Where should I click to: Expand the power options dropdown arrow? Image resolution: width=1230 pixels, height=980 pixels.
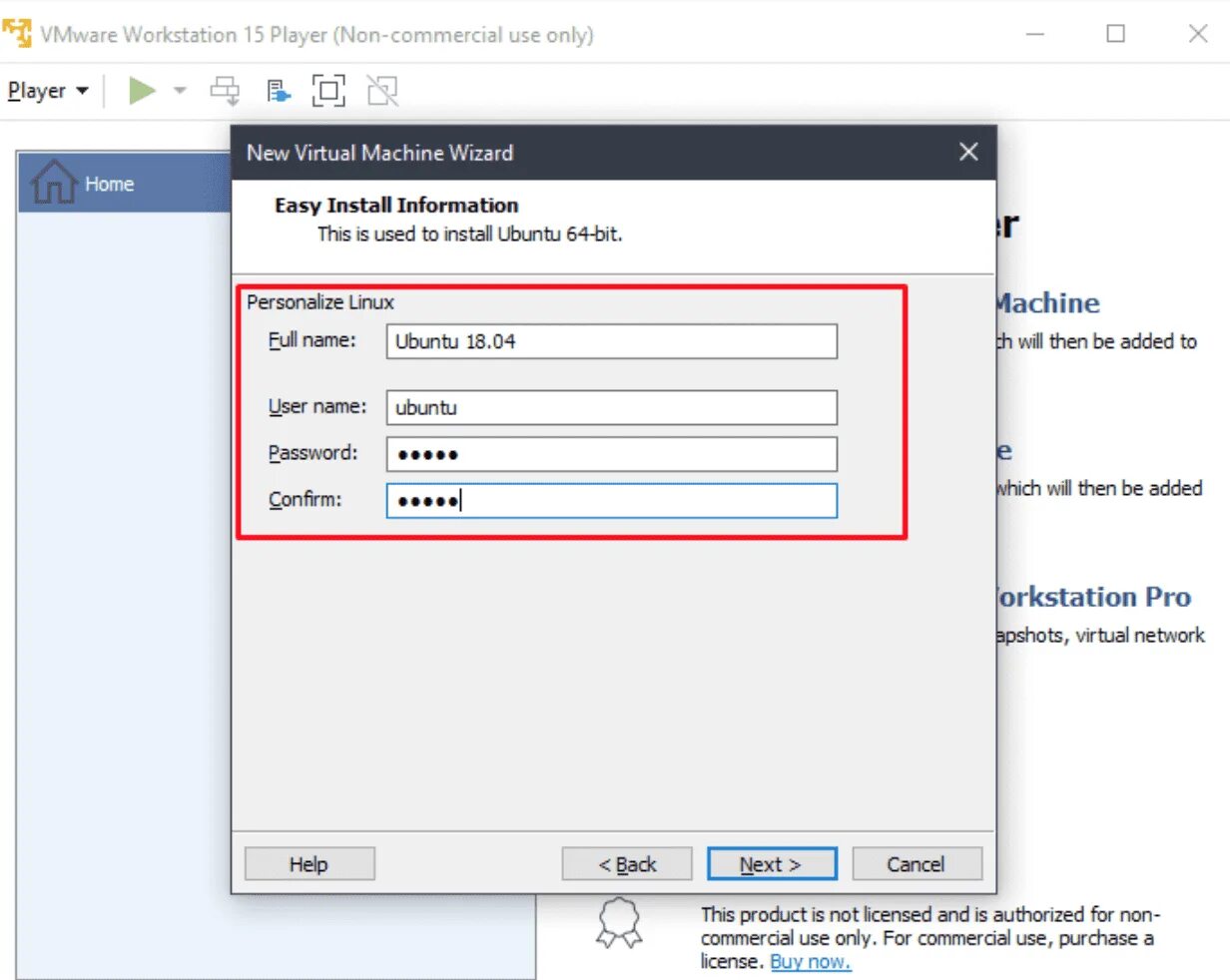point(180,91)
